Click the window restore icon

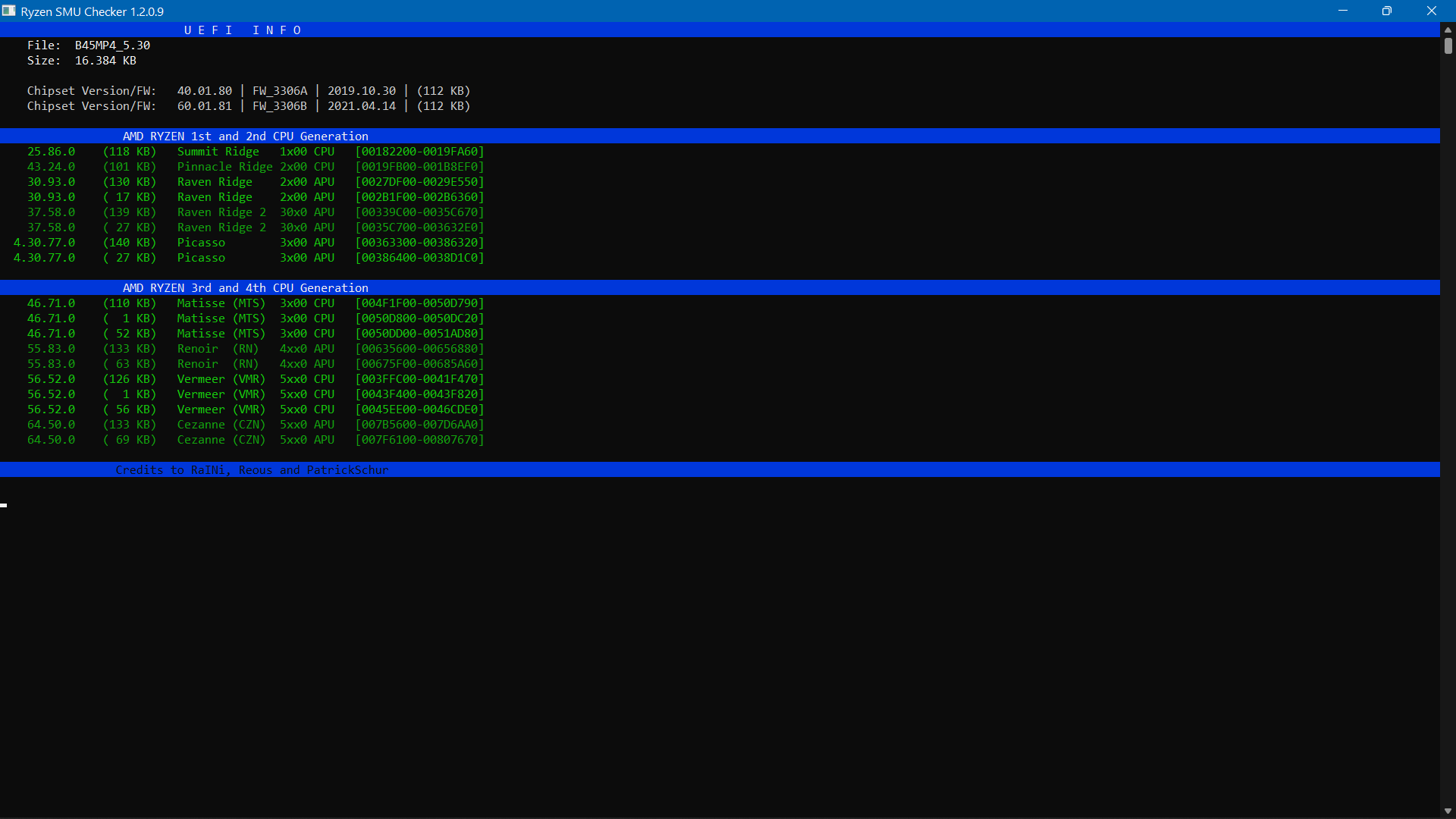[1387, 11]
